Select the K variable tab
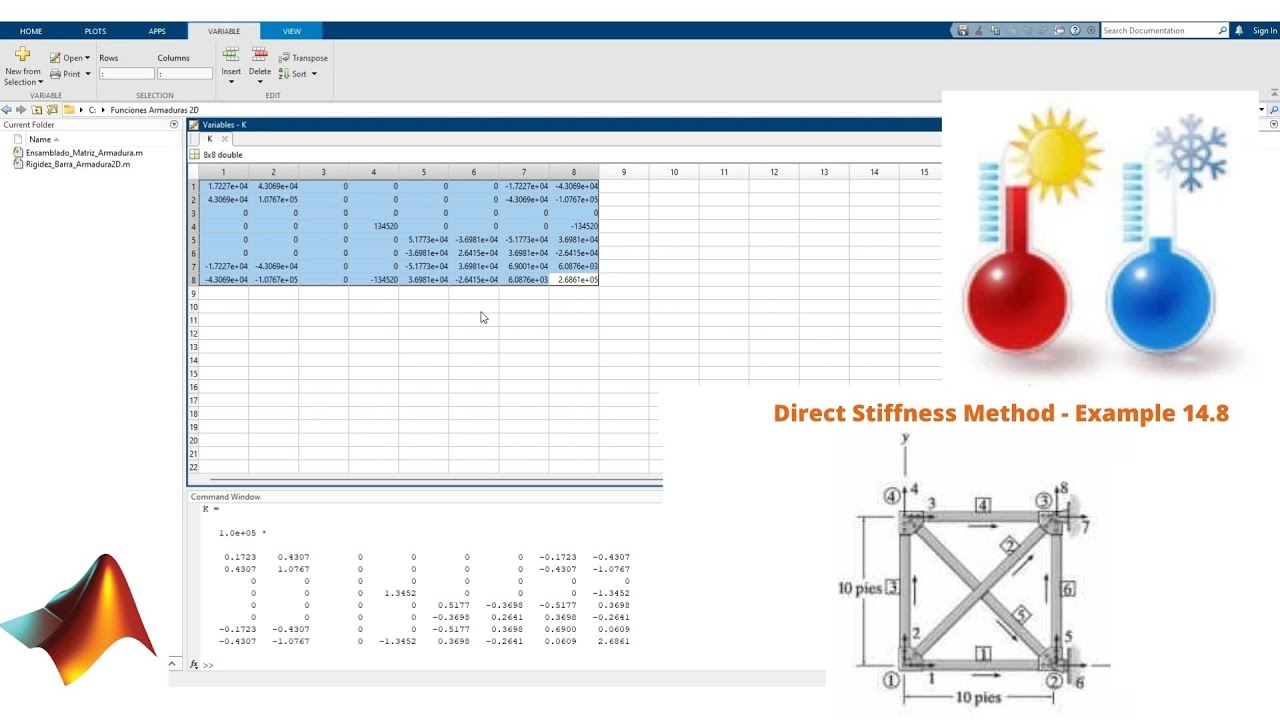Screen dimensions: 1280x720 (x=209, y=139)
